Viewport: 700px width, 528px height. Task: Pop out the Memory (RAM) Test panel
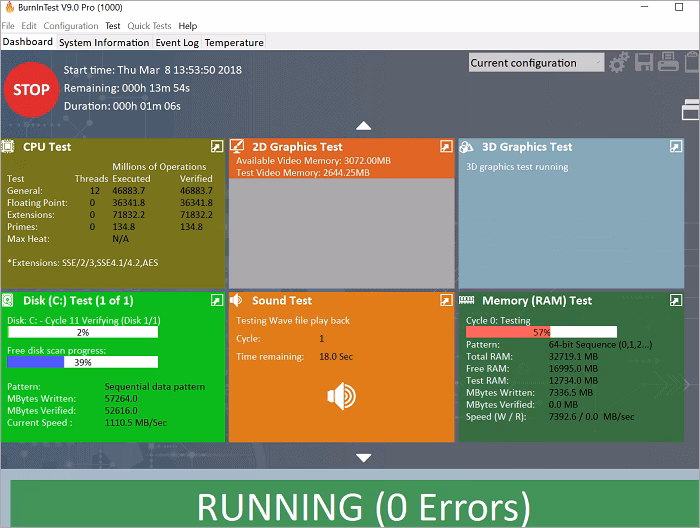click(676, 300)
